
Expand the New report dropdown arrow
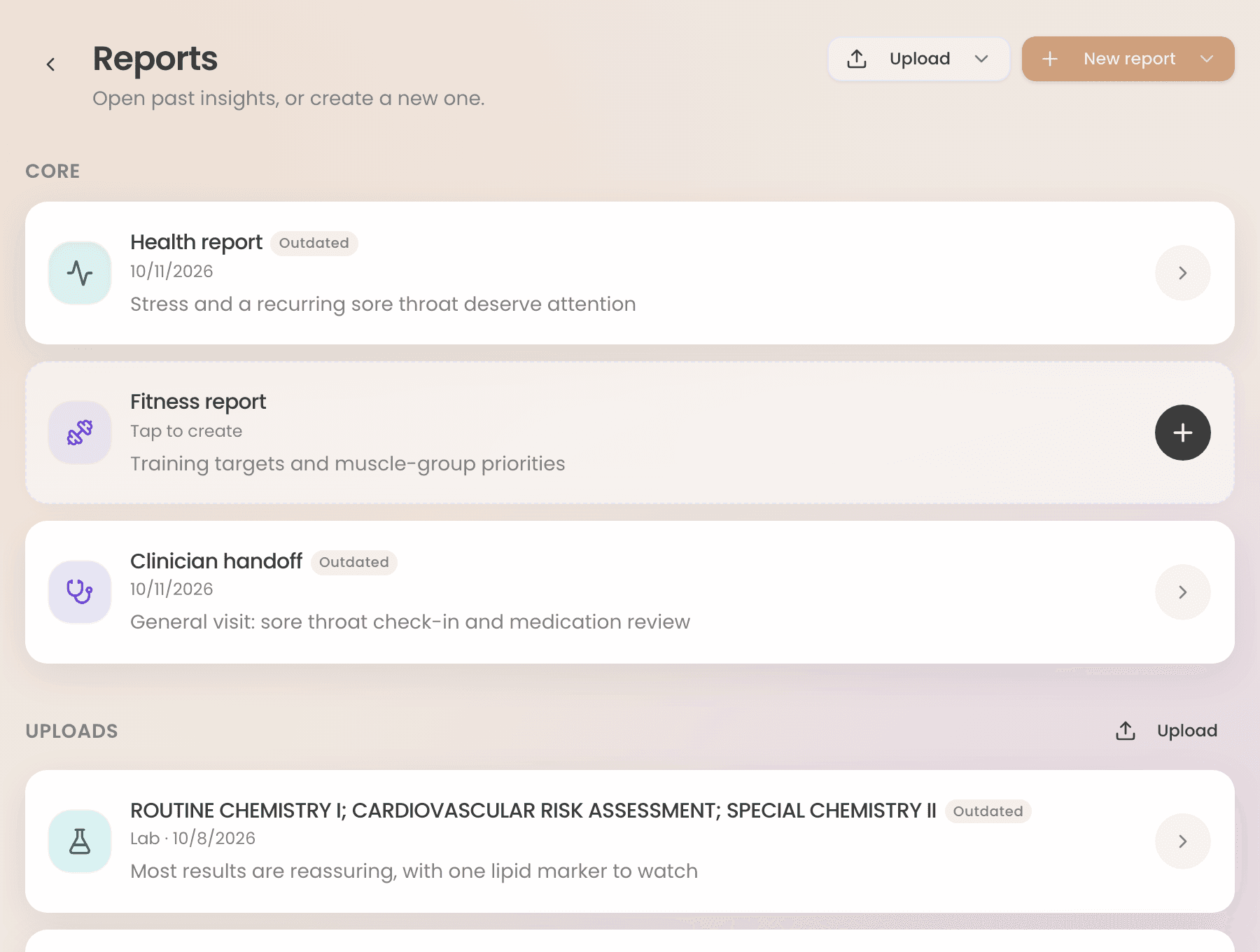[x=1207, y=59]
